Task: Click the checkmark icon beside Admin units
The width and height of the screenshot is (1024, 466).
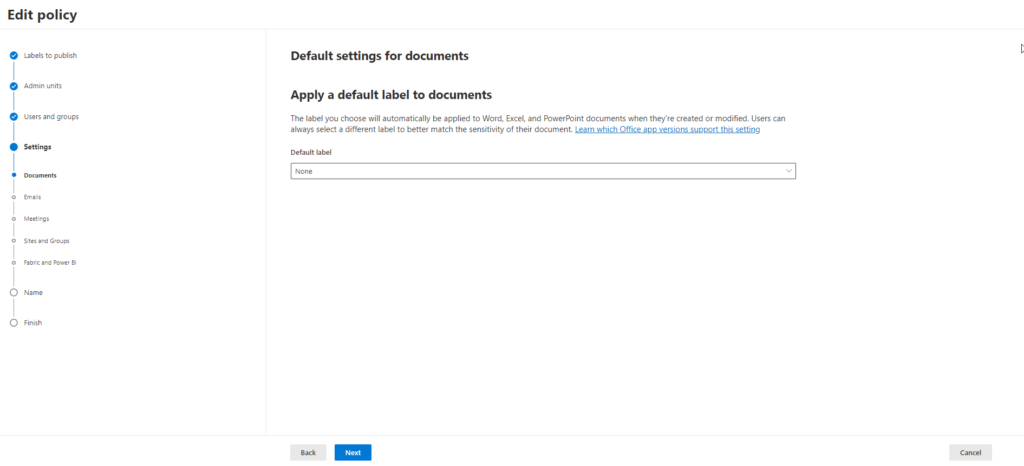Action: [13, 86]
